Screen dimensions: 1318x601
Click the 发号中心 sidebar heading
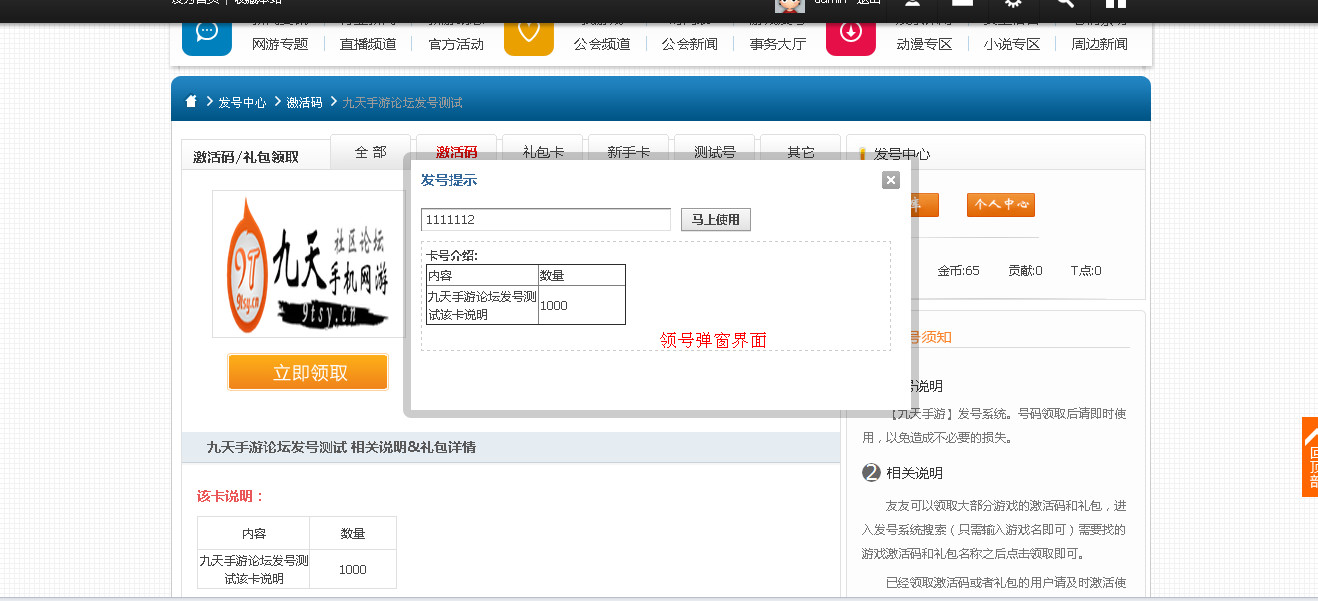[x=902, y=154]
